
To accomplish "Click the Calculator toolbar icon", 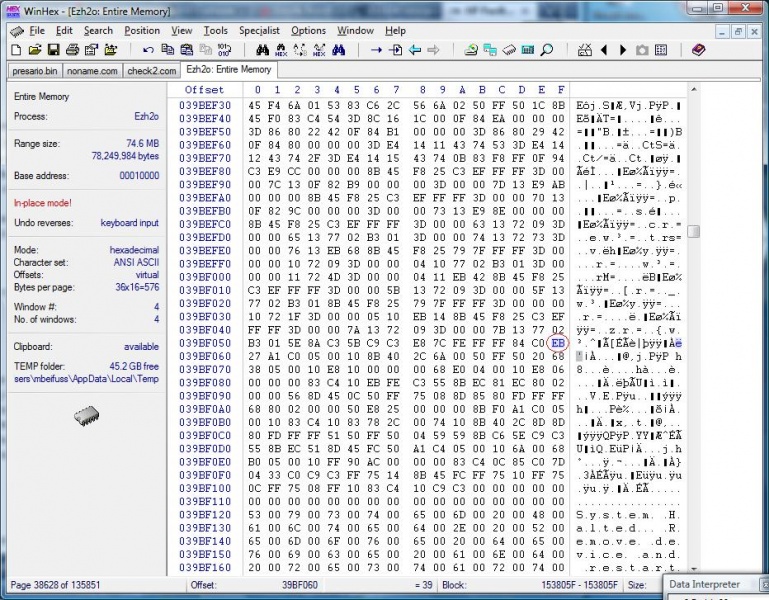I will [528, 50].
